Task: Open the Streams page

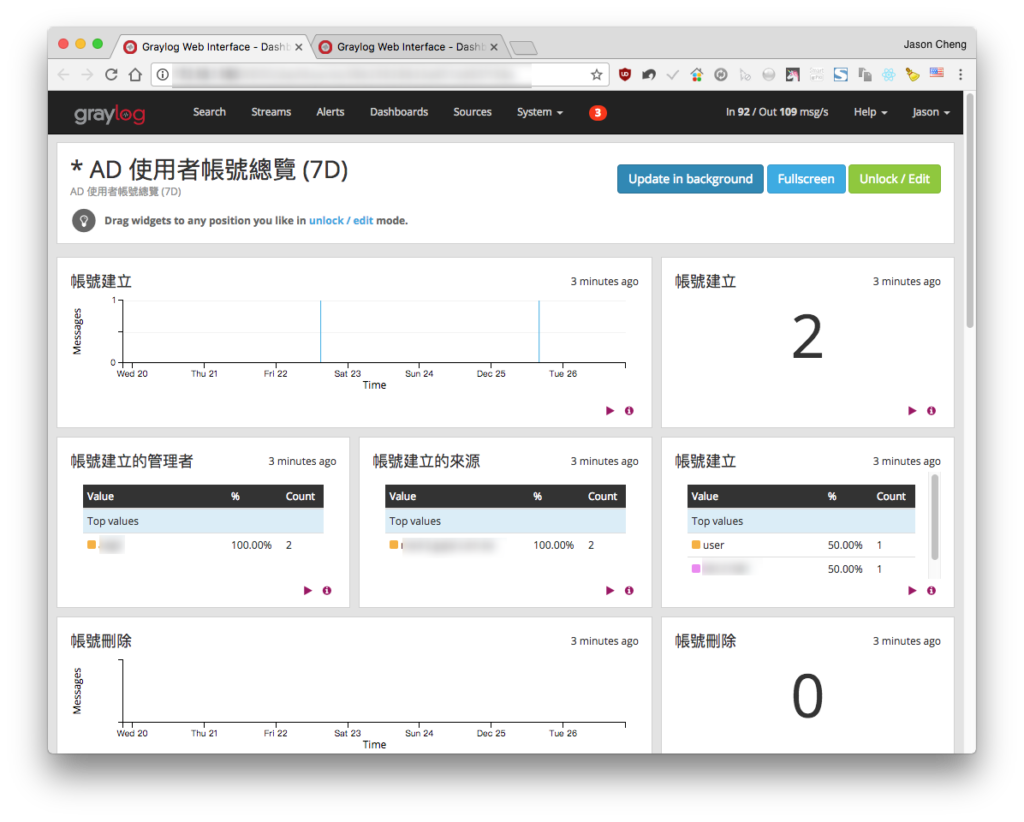Action: [x=271, y=112]
